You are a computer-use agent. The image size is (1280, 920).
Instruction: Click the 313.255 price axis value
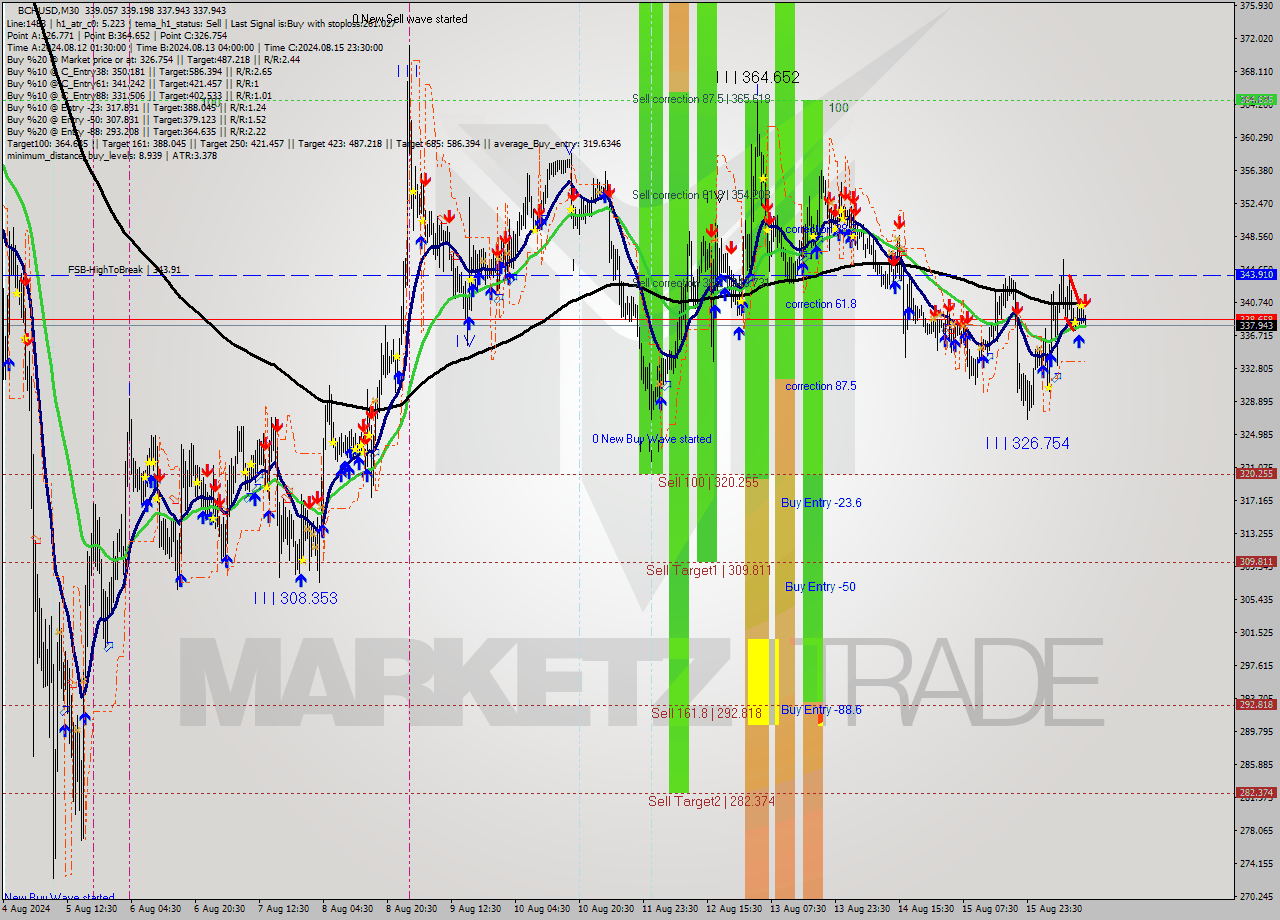[x=1256, y=534]
